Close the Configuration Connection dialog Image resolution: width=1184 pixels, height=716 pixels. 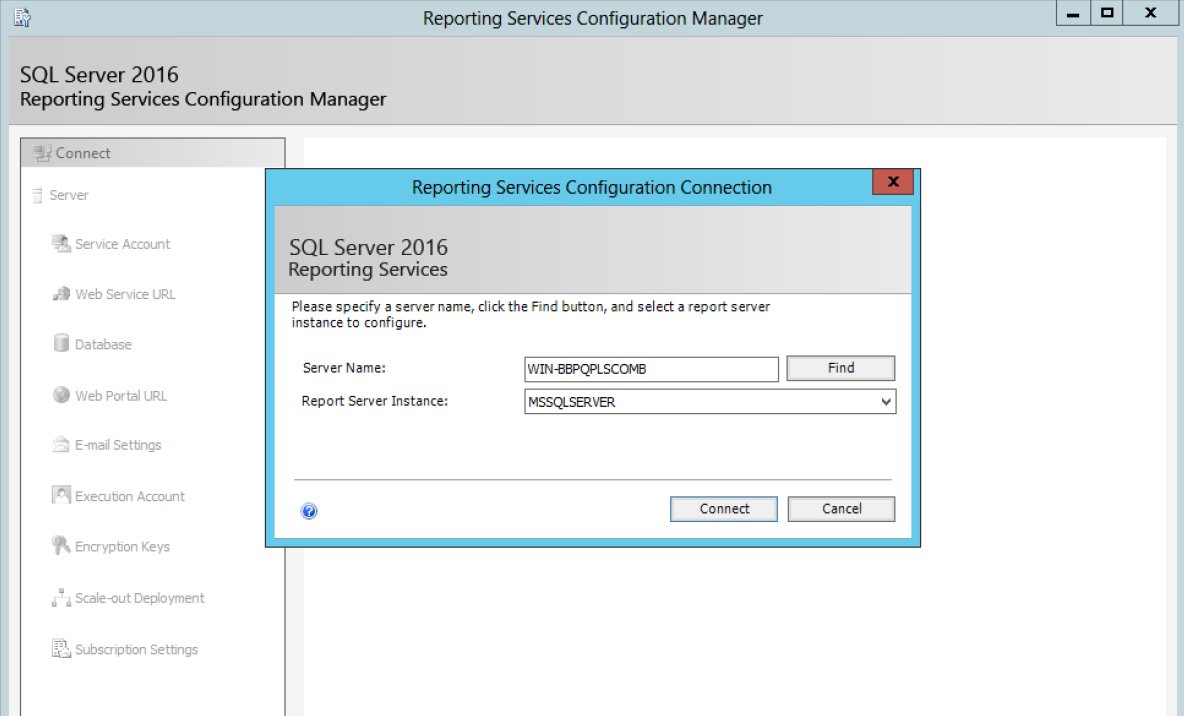[893, 182]
